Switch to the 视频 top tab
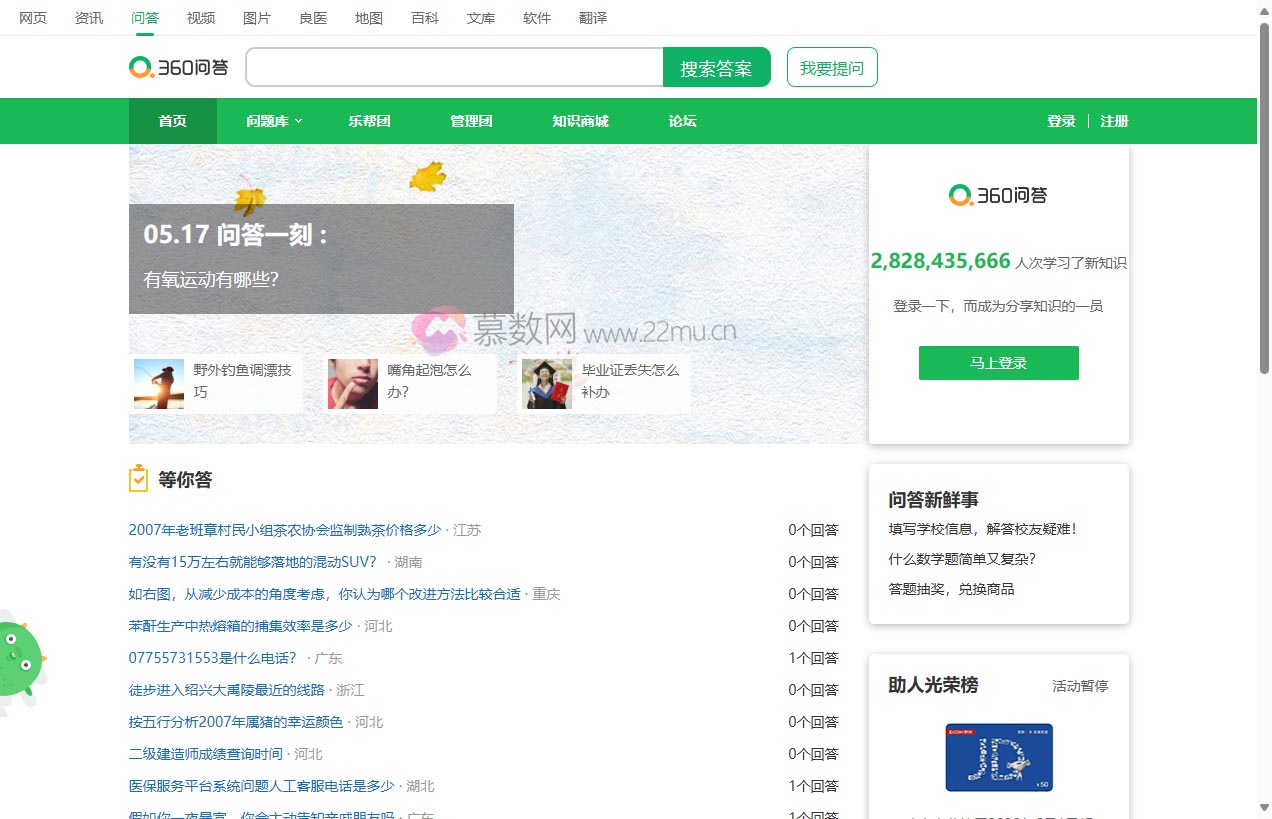 coord(201,18)
